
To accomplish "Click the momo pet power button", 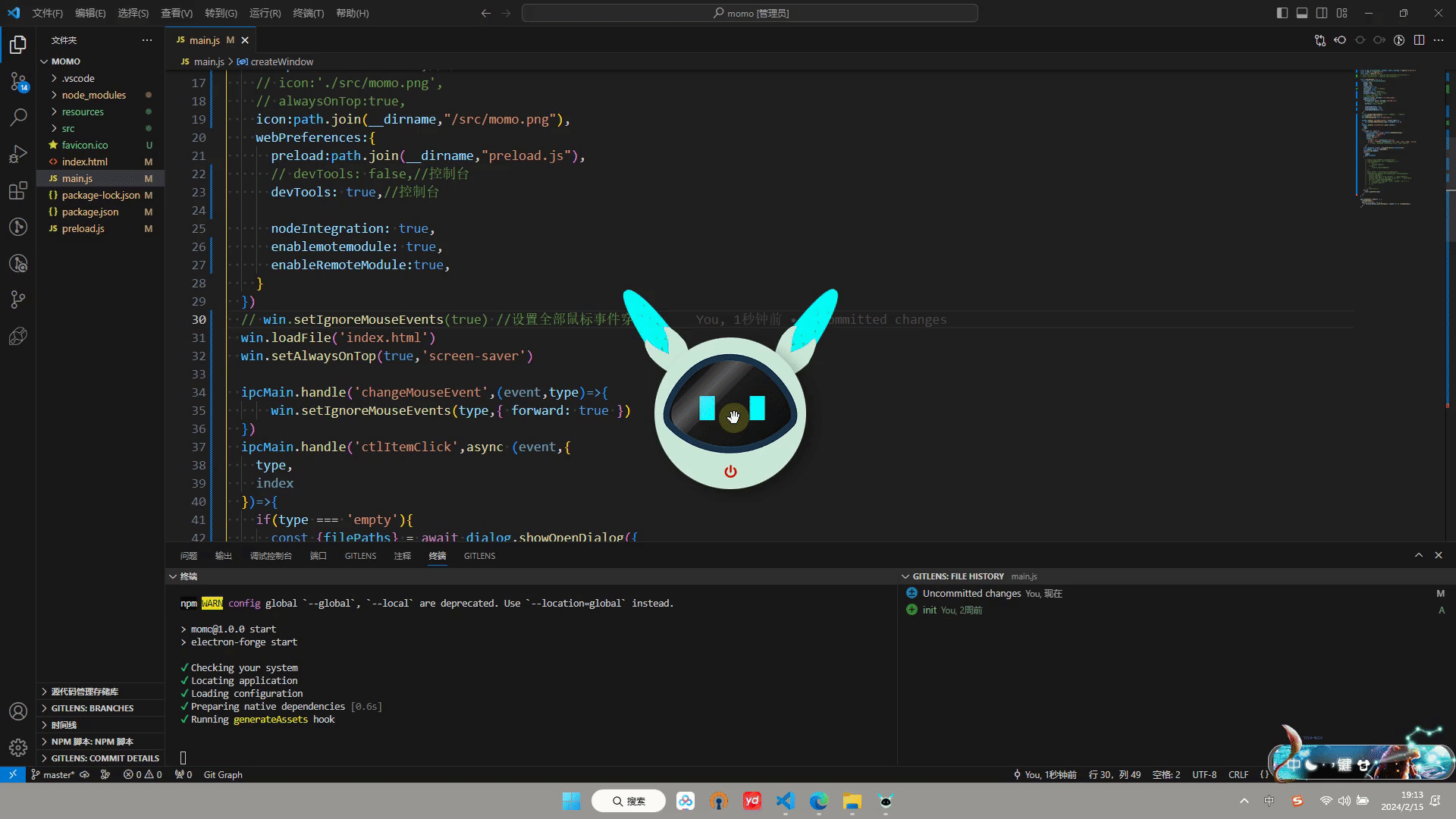I will pos(730,471).
